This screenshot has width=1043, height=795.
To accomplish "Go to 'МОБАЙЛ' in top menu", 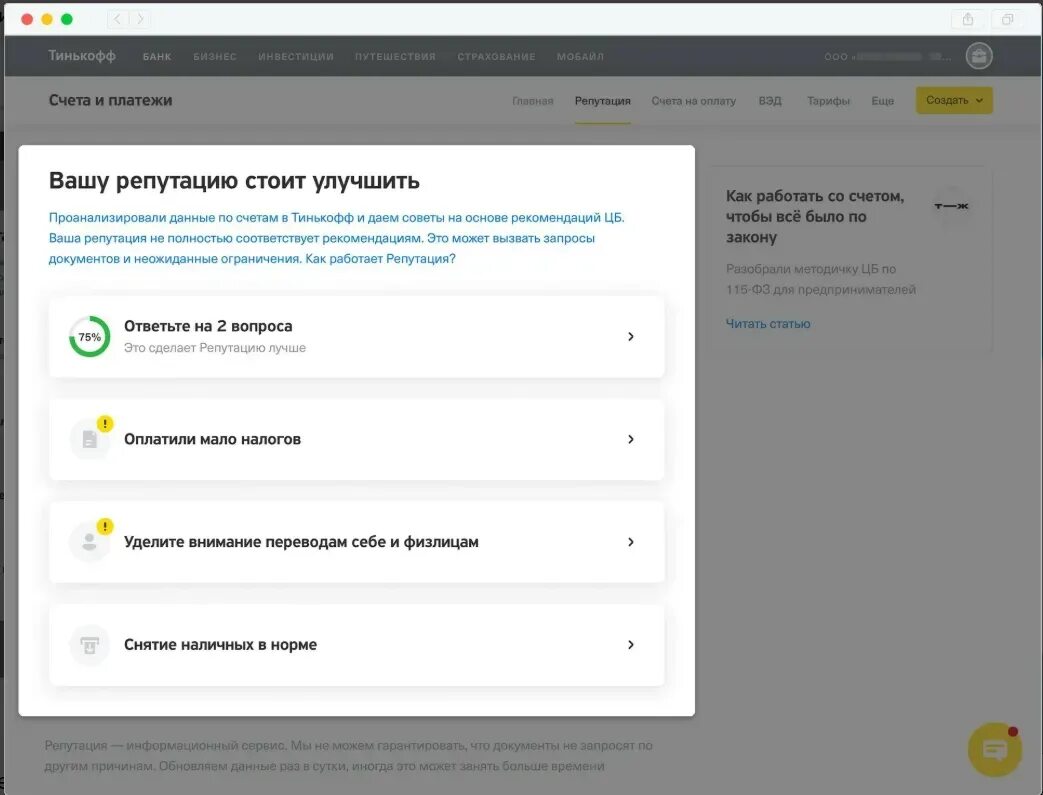I will tap(580, 57).
